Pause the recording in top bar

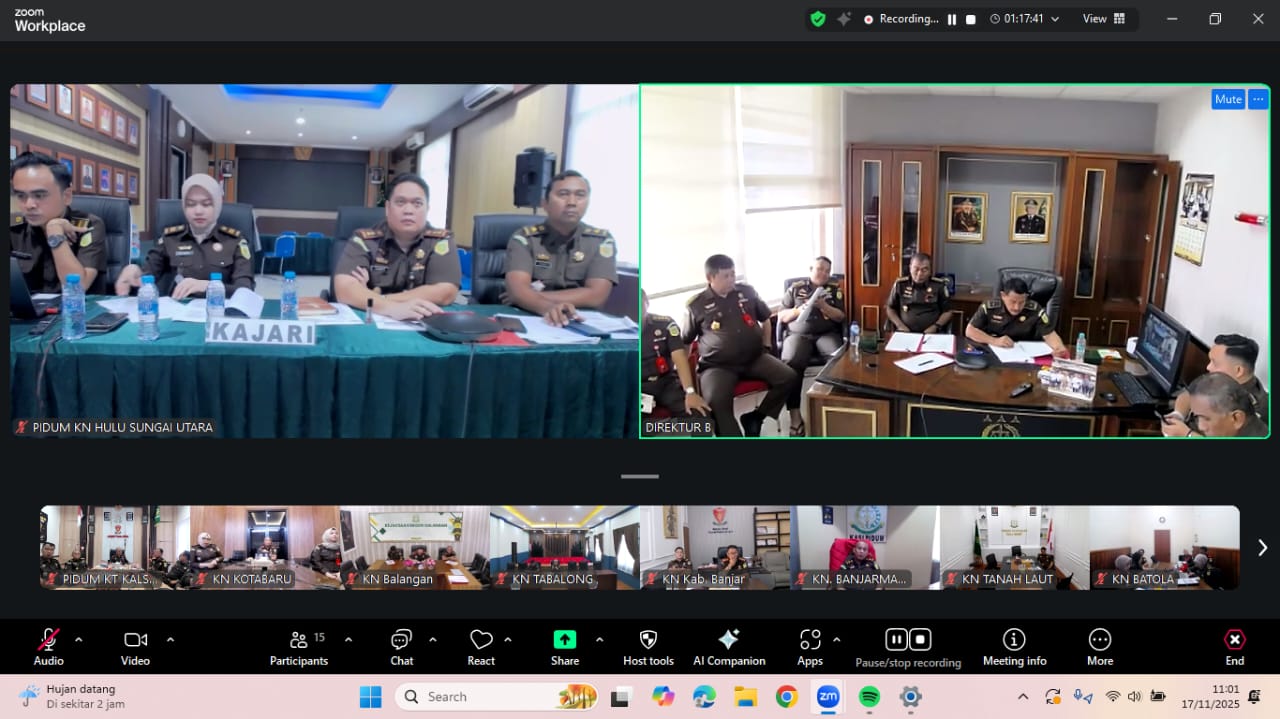pos(952,19)
